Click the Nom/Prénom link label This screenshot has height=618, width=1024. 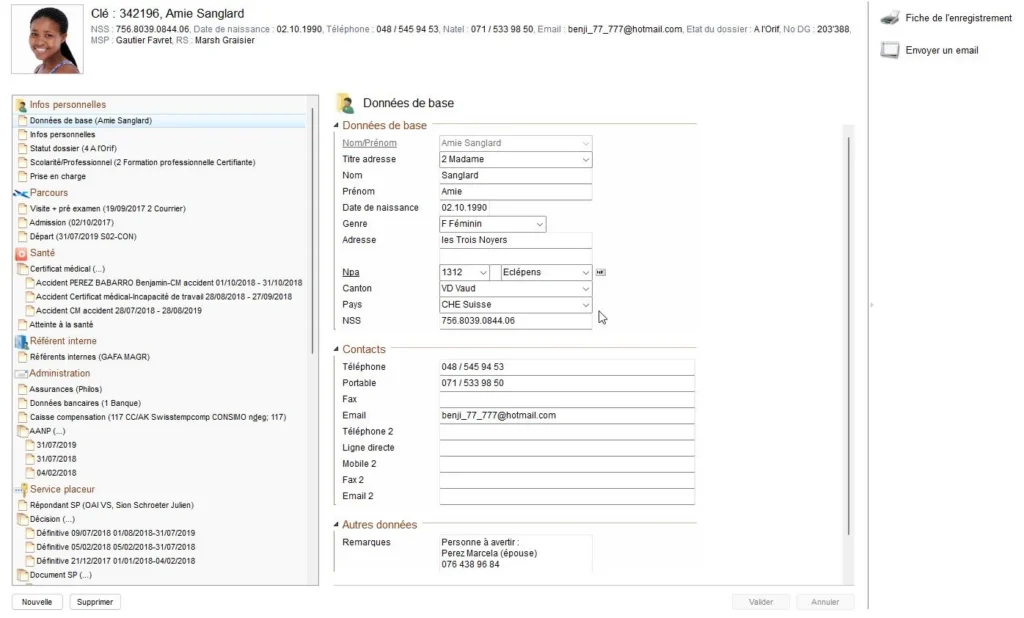click(369, 143)
